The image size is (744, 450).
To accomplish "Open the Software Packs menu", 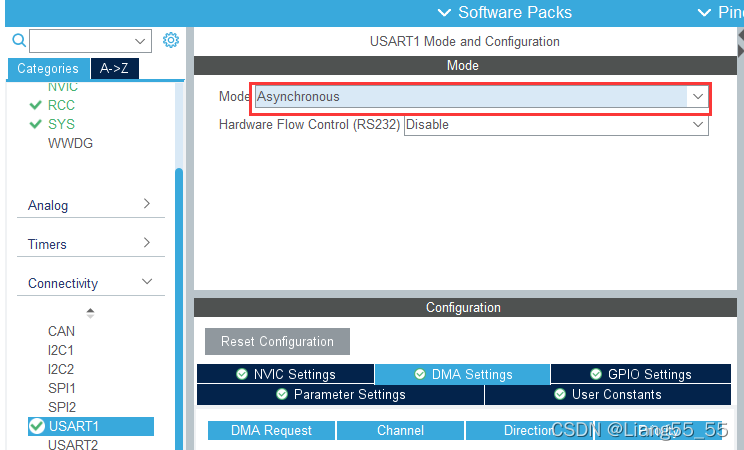I will click(505, 12).
